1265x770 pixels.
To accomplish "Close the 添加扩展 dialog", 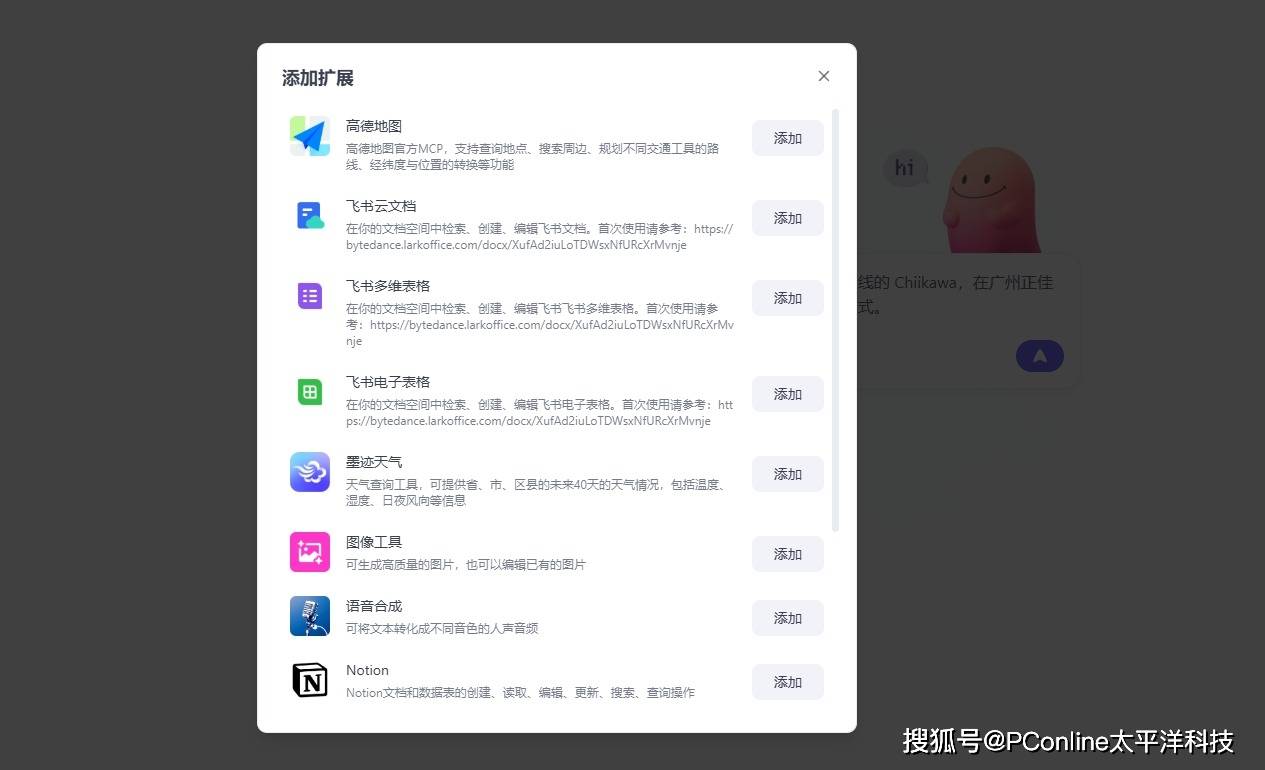I will click(824, 76).
